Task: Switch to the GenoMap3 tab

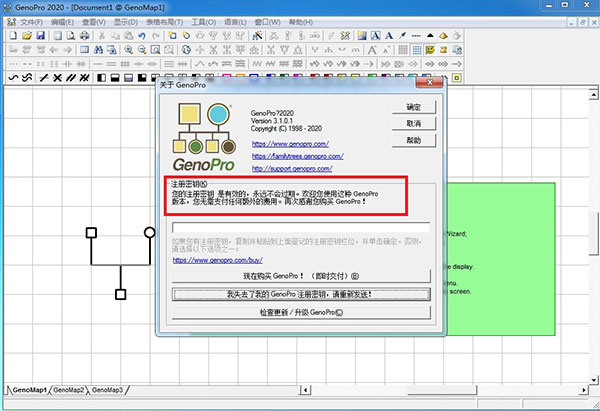Action: click(x=108, y=390)
